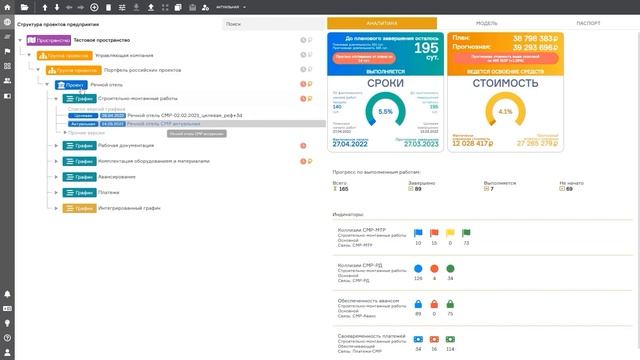640x360 pixels.
Task: Expand the Авансирование schedule node
Action: coord(56,177)
